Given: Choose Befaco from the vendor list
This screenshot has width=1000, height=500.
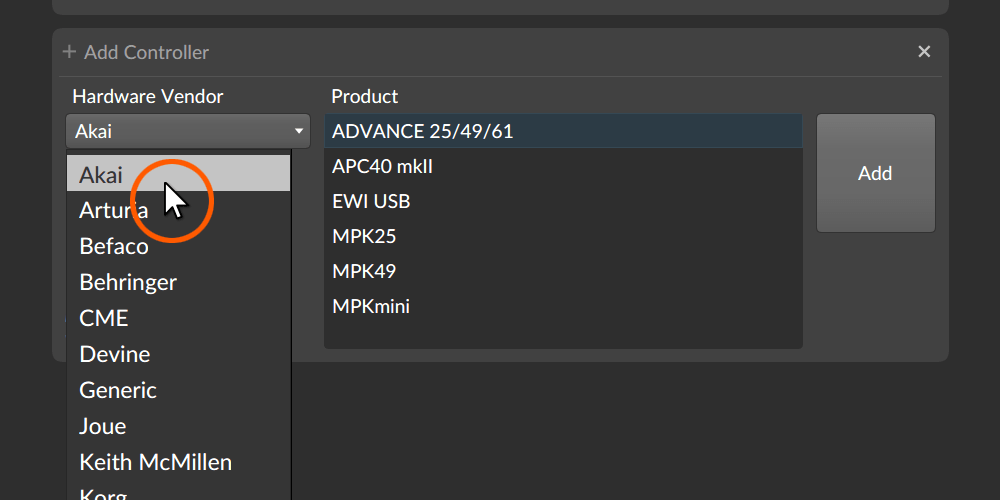Looking at the screenshot, I should tap(179, 246).
